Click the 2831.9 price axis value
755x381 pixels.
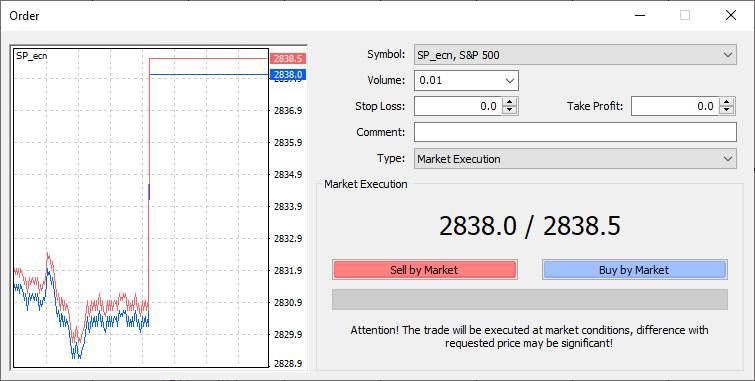[x=288, y=271]
